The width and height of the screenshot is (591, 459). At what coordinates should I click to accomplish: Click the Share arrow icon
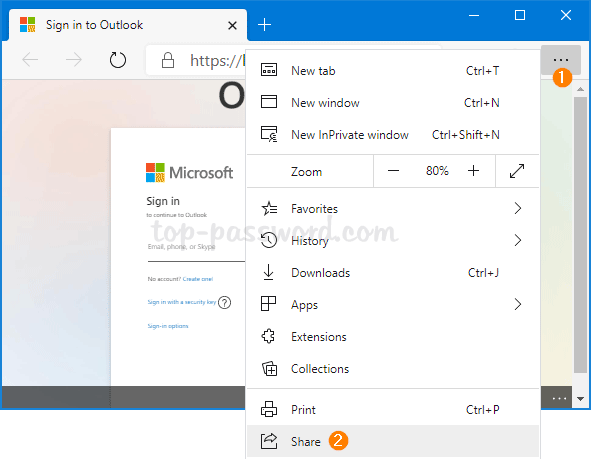click(269, 441)
